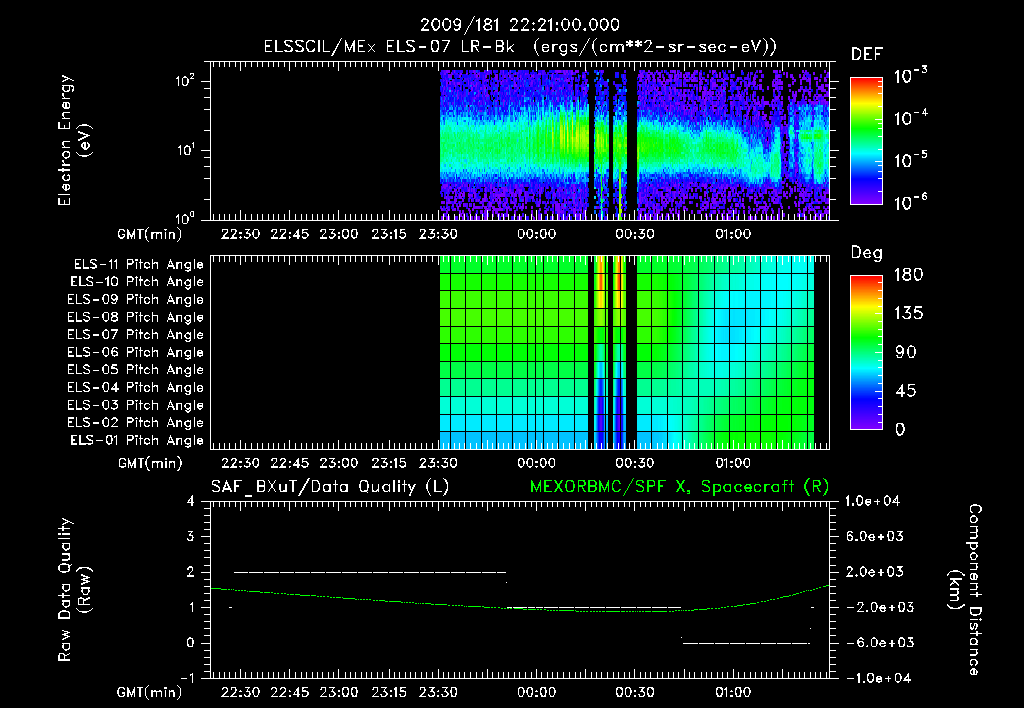Click GMT(min) label under the data quality plot
This screenshot has width=1024, height=708.
click(150, 692)
